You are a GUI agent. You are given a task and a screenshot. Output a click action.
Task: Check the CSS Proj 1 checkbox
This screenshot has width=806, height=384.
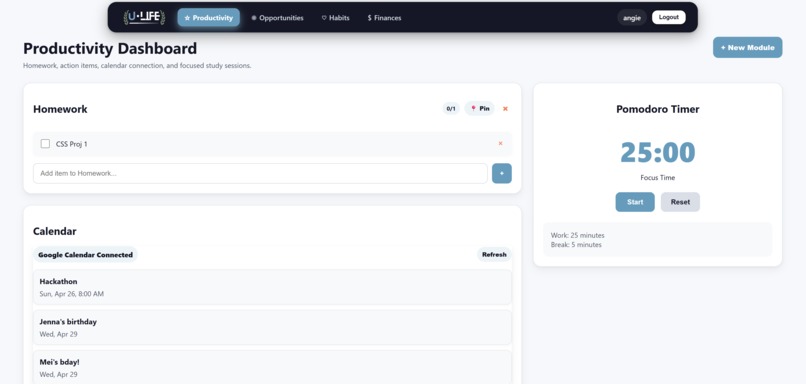(x=45, y=144)
